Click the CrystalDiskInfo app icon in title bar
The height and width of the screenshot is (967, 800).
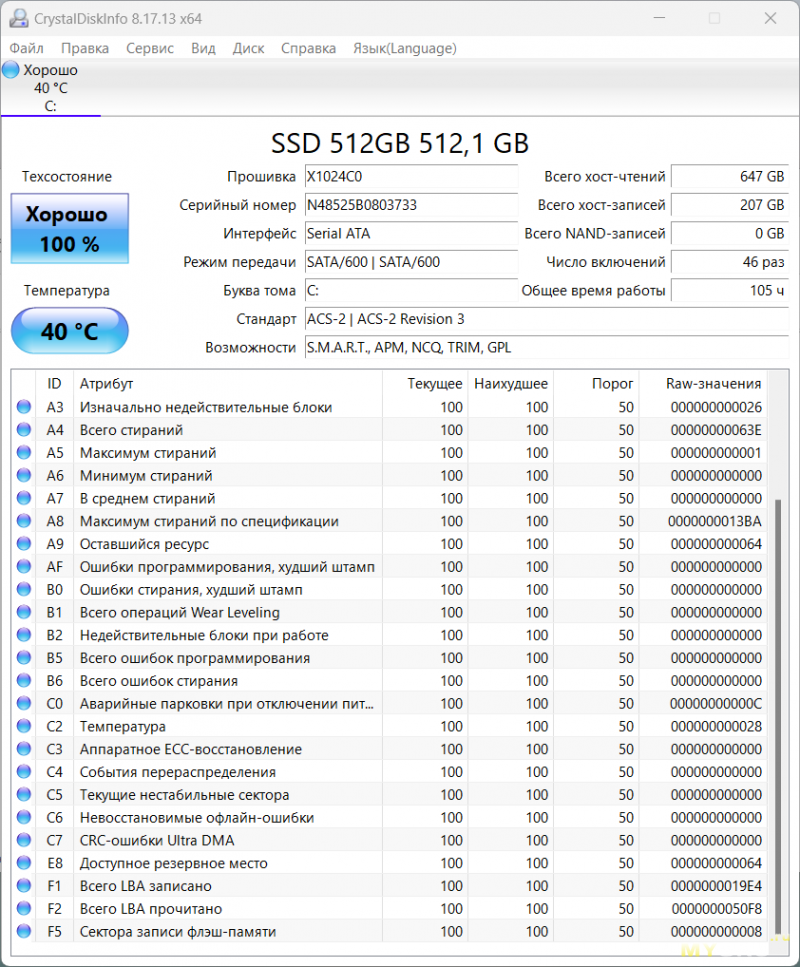pyautogui.click(x=19, y=19)
